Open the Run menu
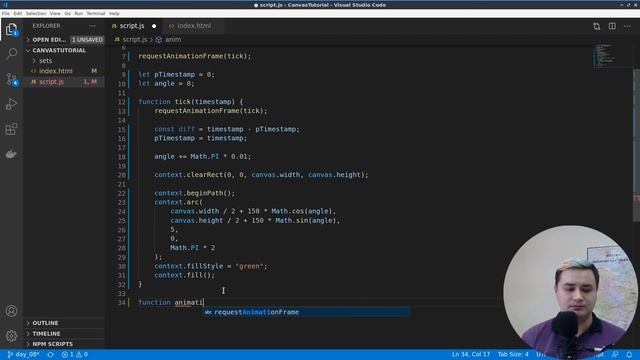The image size is (640, 360). (78, 13)
